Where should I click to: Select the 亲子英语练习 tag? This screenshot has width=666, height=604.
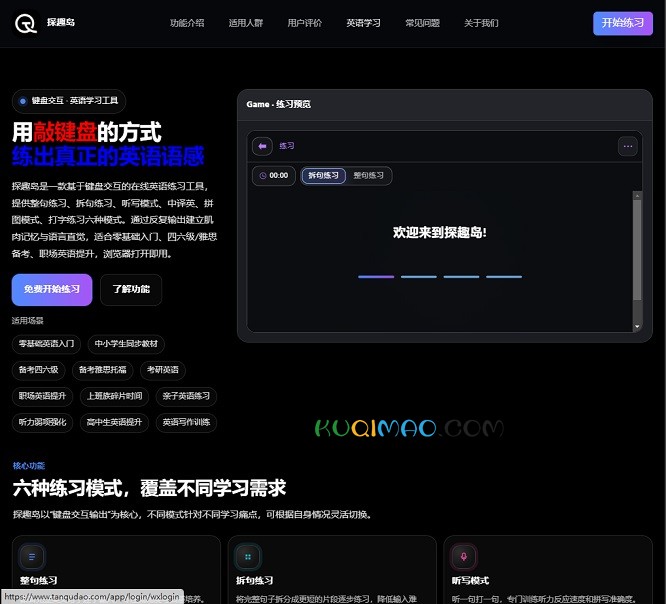pos(186,396)
